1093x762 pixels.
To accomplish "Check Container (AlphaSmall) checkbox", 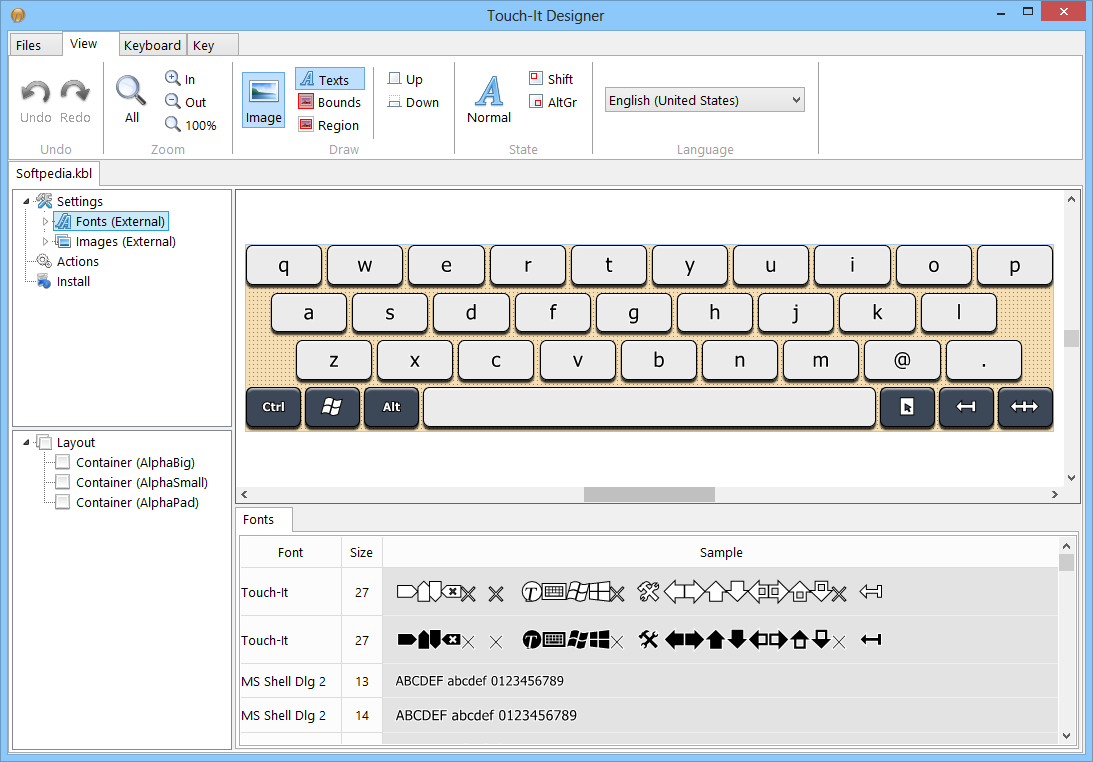I will pyautogui.click(x=63, y=482).
